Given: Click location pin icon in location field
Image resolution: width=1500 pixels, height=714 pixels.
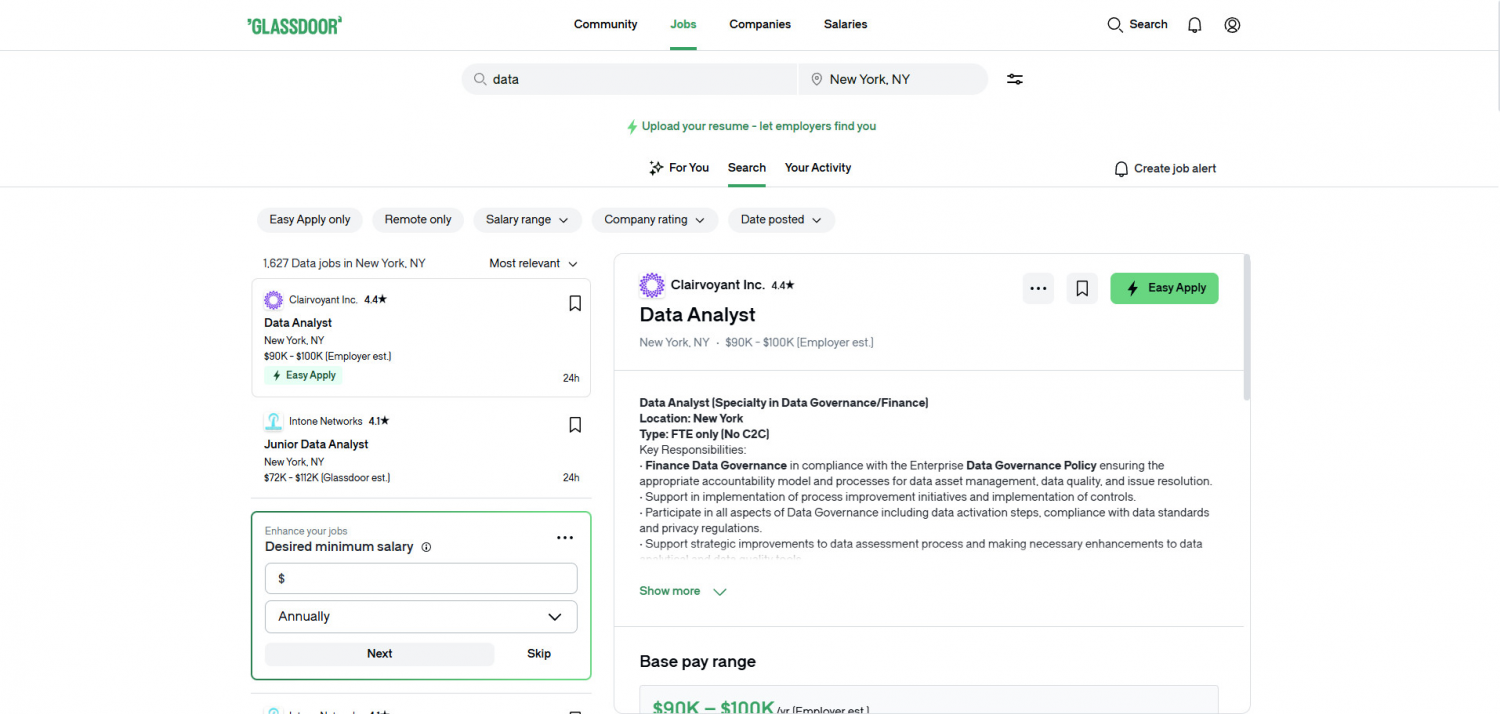Looking at the screenshot, I should tap(816, 79).
